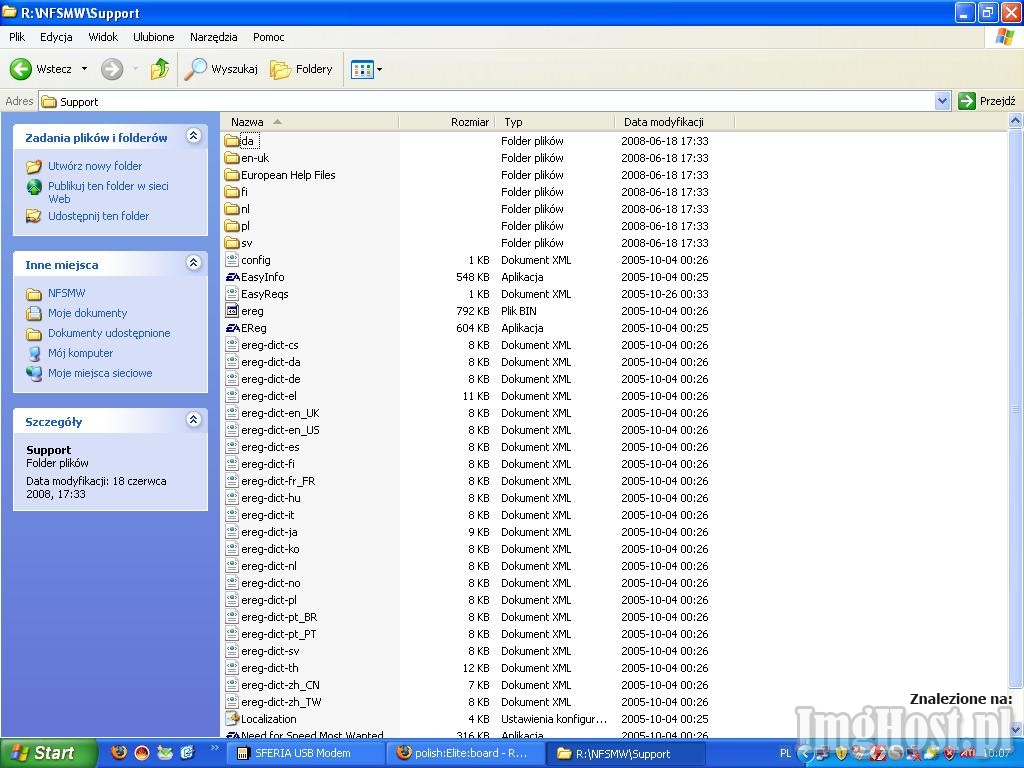This screenshot has width=1024, height=768.
Task: Select file name ereg-dict-fr_FR
Action: [278, 481]
